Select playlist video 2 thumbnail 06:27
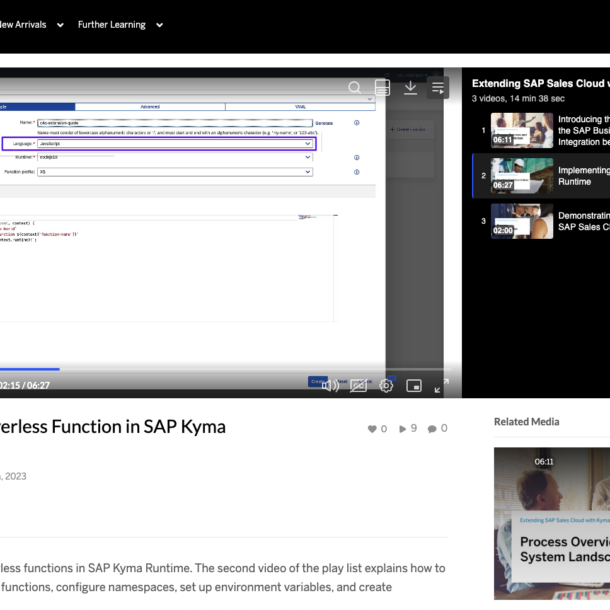The image size is (610, 610). pyautogui.click(x=522, y=176)
